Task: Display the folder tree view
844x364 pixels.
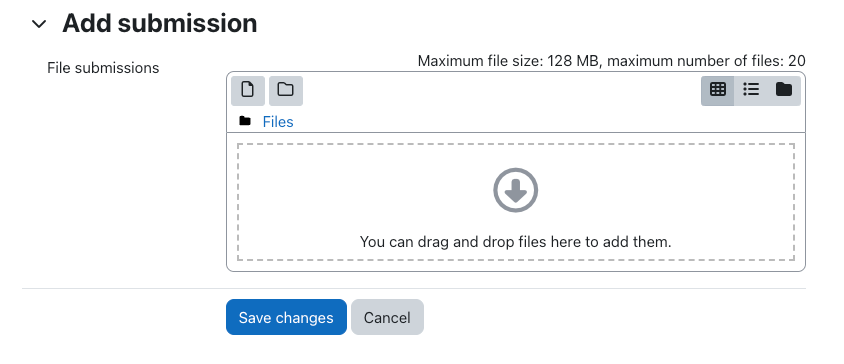Action: pyautogui.click(x=784, y=90)
